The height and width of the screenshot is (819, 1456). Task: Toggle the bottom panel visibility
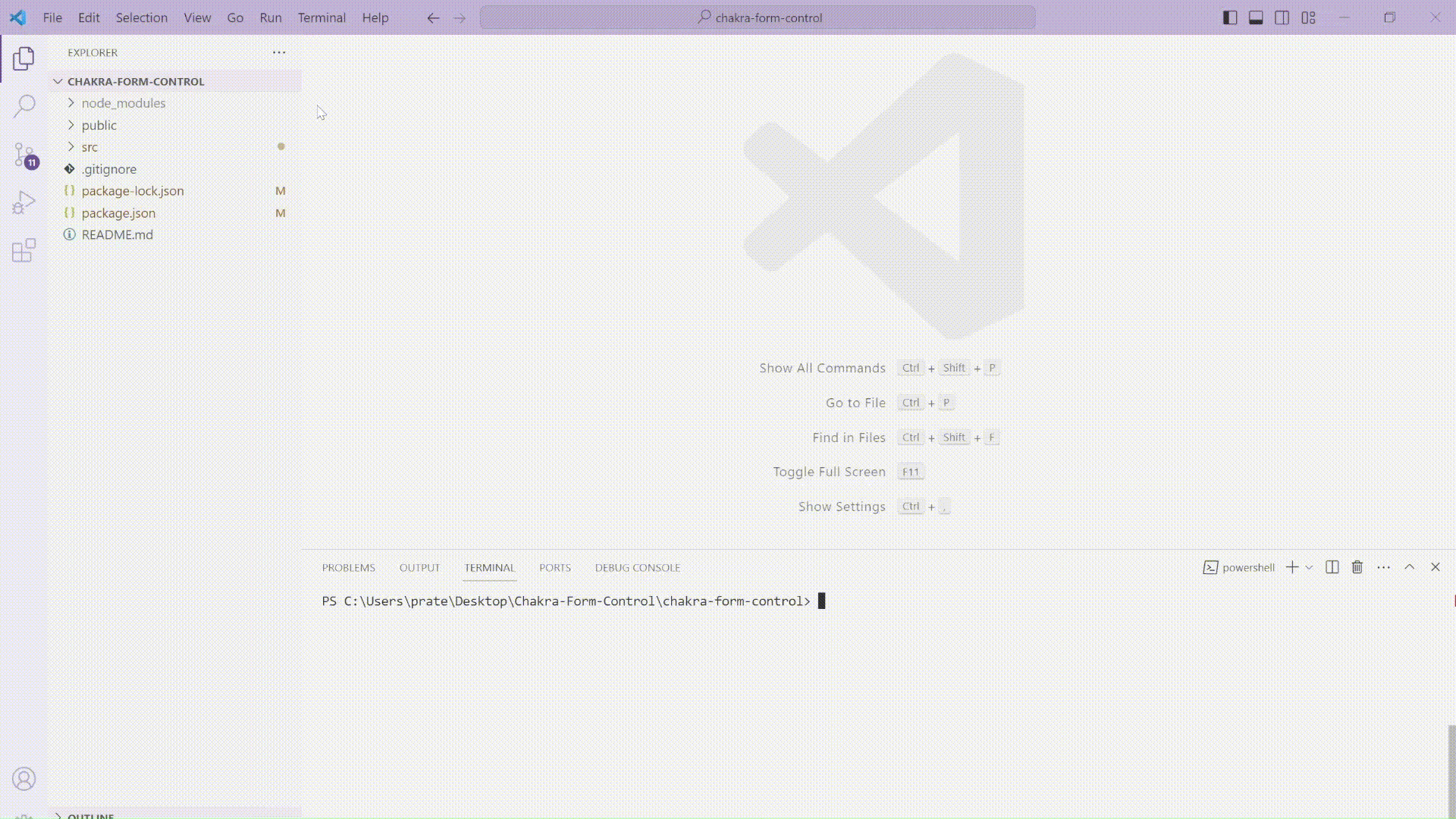pyautogui.click(x=1256, y=17)
